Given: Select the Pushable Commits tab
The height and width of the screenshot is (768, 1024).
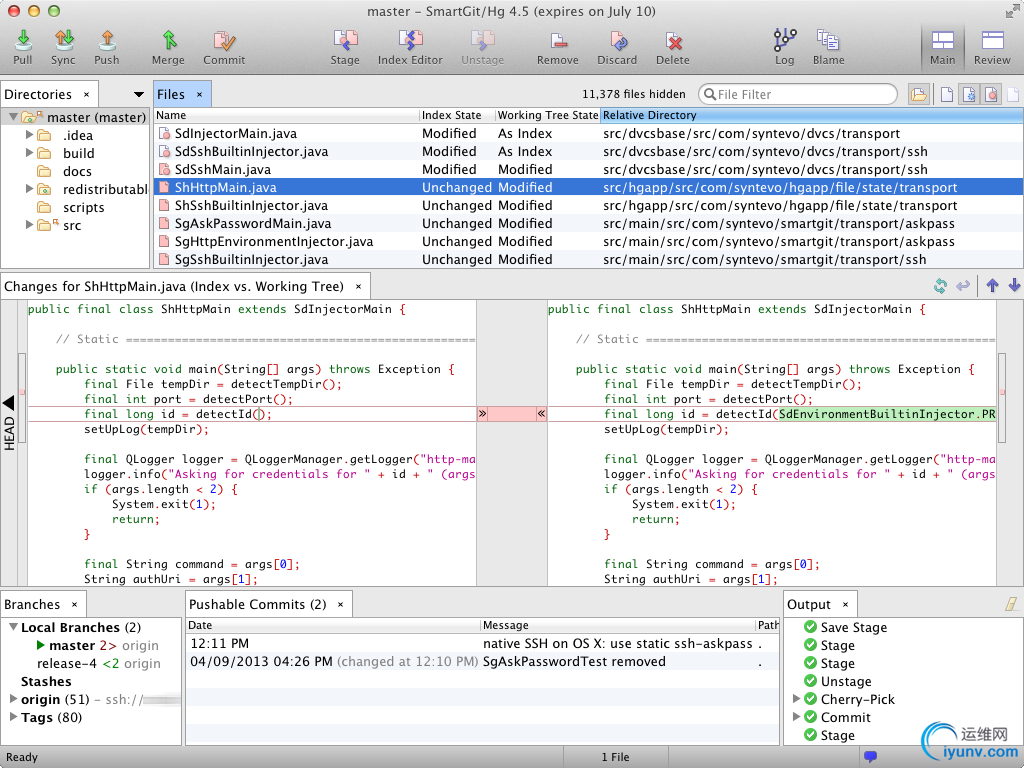Looking at the screenshot, I should (258, 604).
